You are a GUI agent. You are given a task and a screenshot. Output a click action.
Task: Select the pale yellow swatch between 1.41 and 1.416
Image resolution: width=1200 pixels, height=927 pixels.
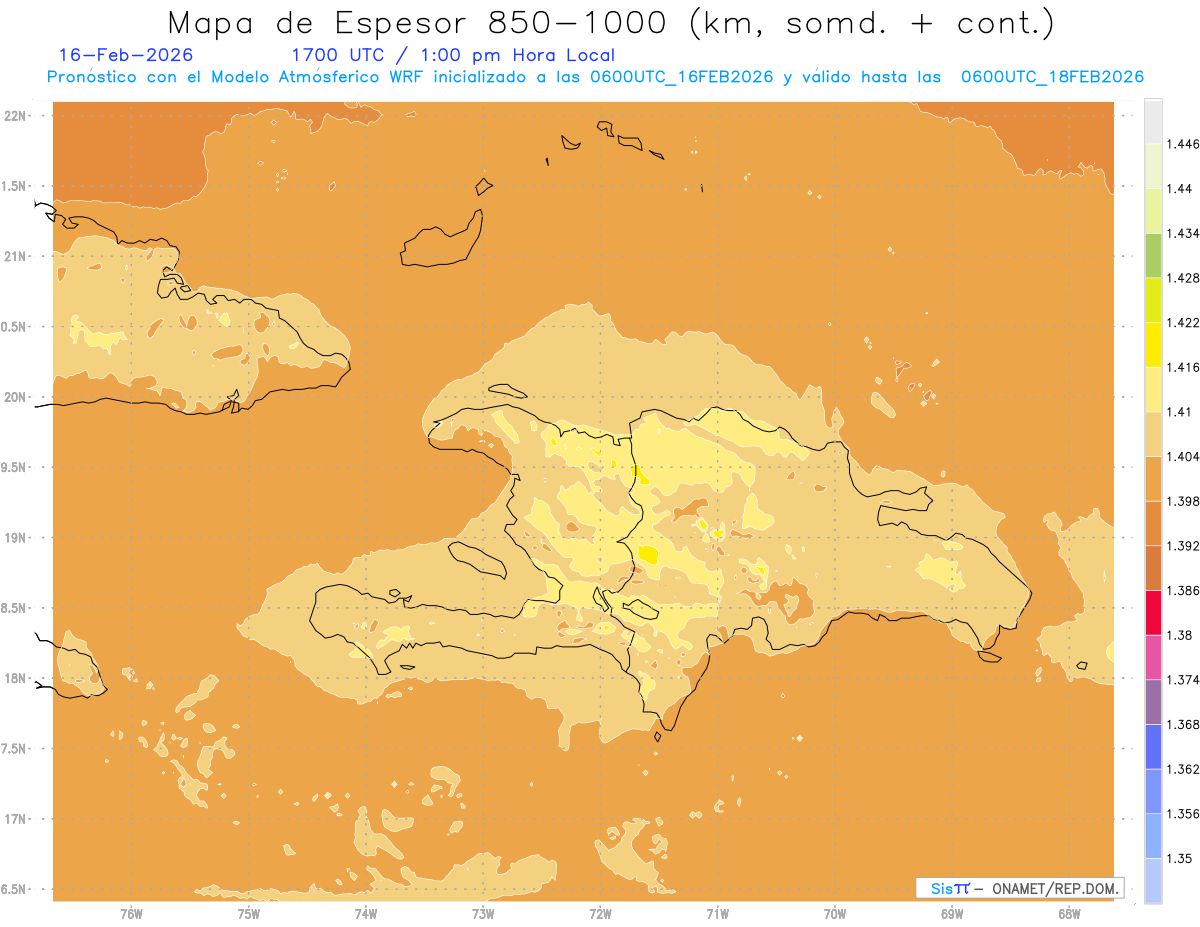[x=1153, y=389]
